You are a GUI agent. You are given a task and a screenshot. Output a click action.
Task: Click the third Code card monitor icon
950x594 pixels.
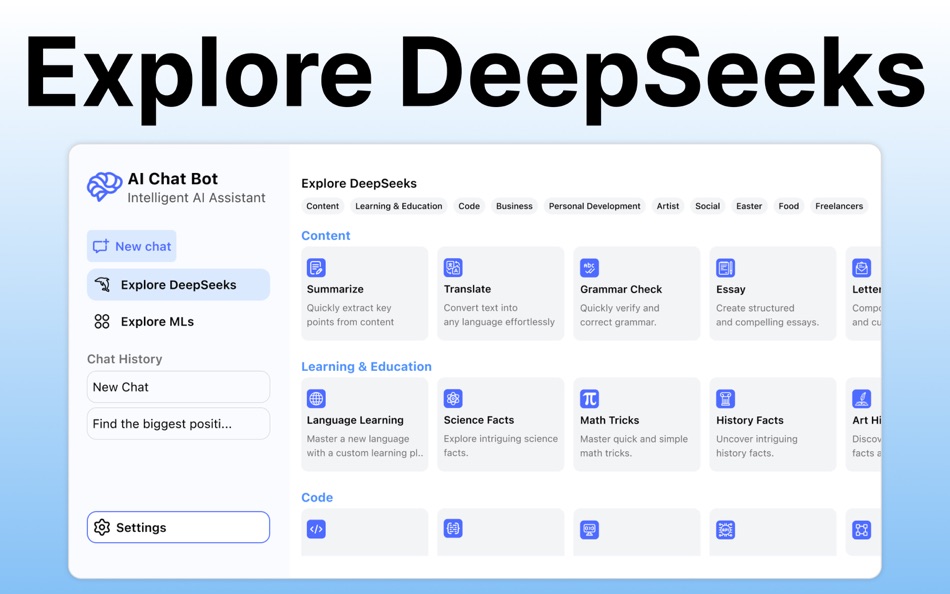tap(590, 530)
